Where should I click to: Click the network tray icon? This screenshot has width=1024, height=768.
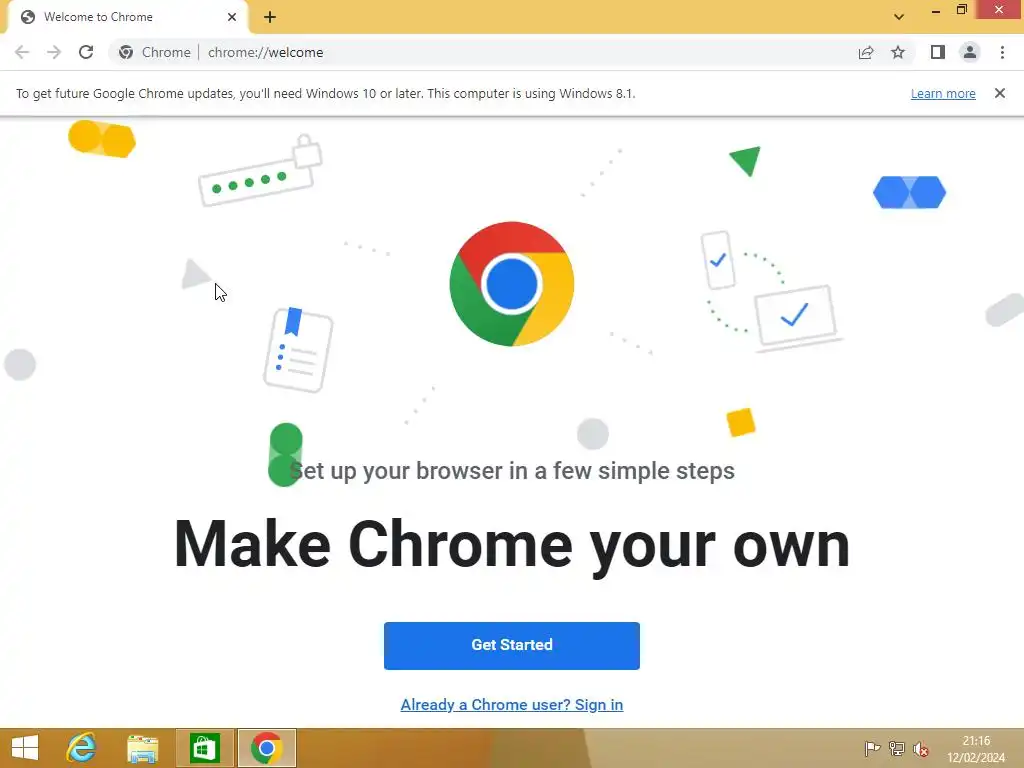[x=897, y=749]
